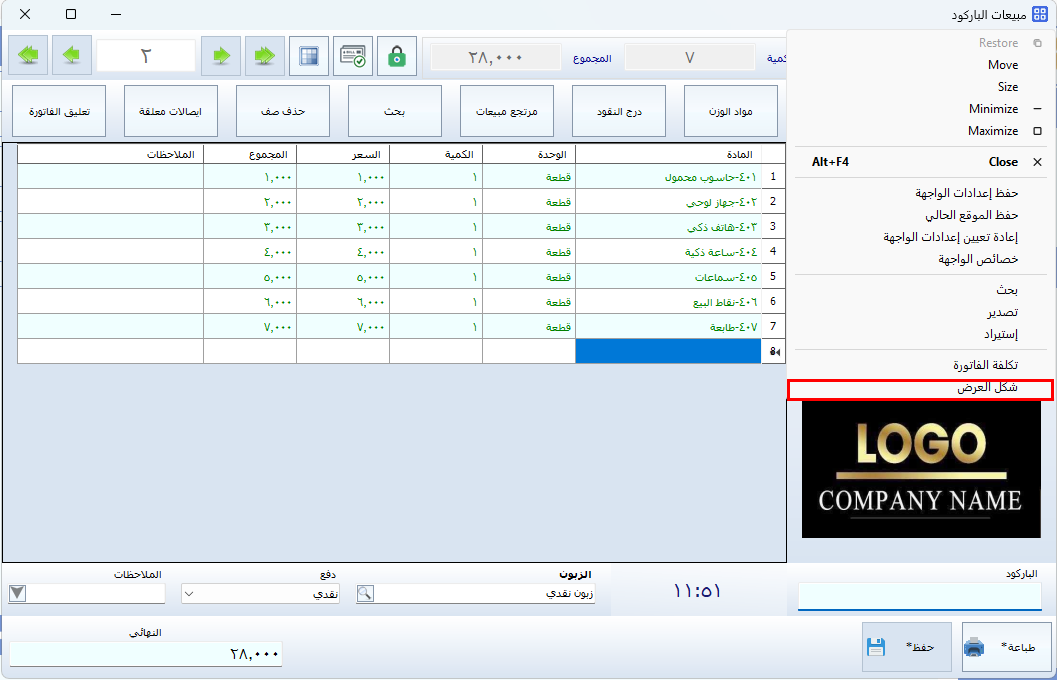Click the حذف صف delete row button
Screen dimensions: 1057x680
pyautogui.click(x=283, y=111)
